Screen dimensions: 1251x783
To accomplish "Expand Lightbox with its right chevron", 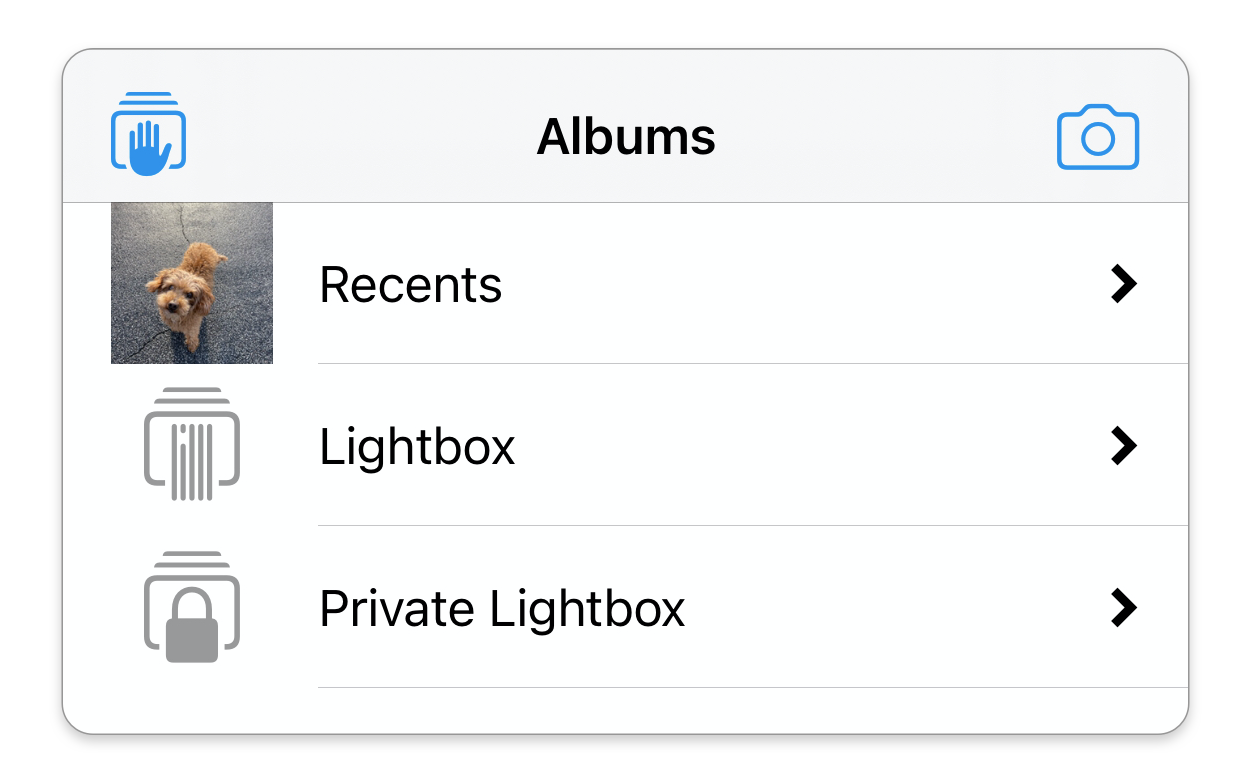I will click(1124, 446).
